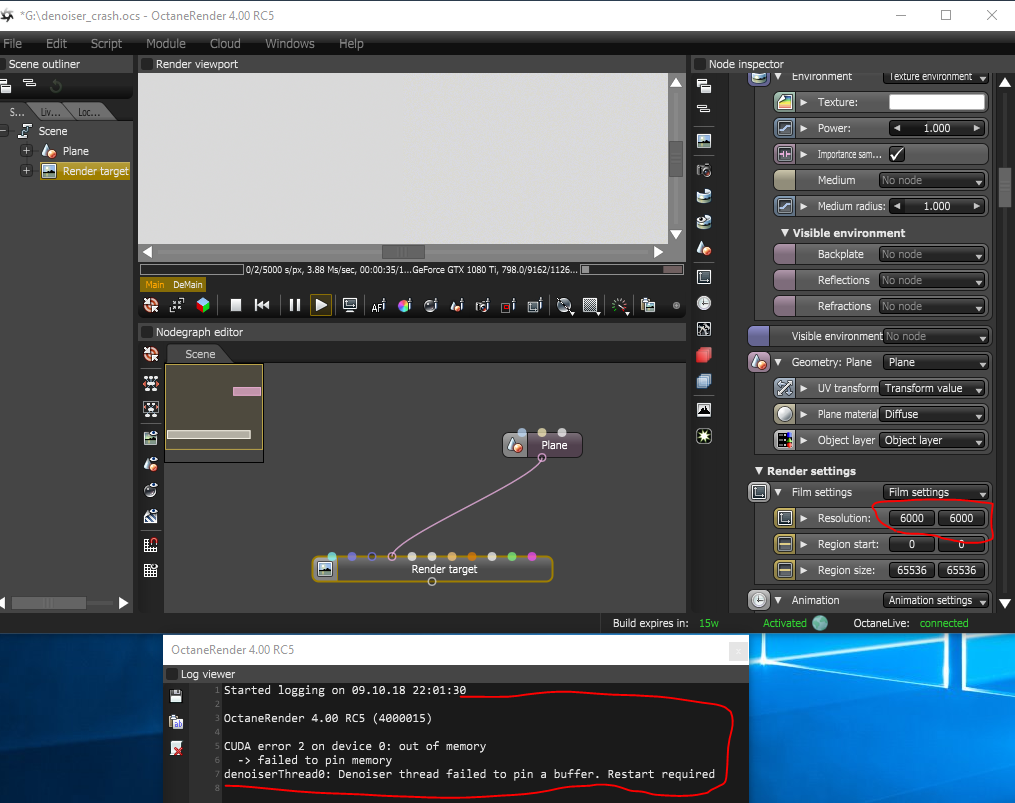Recenter the nodegraph editor view icon
Image resolution: width=1015 pixels, height=803 pixels.
coord(151,354)
